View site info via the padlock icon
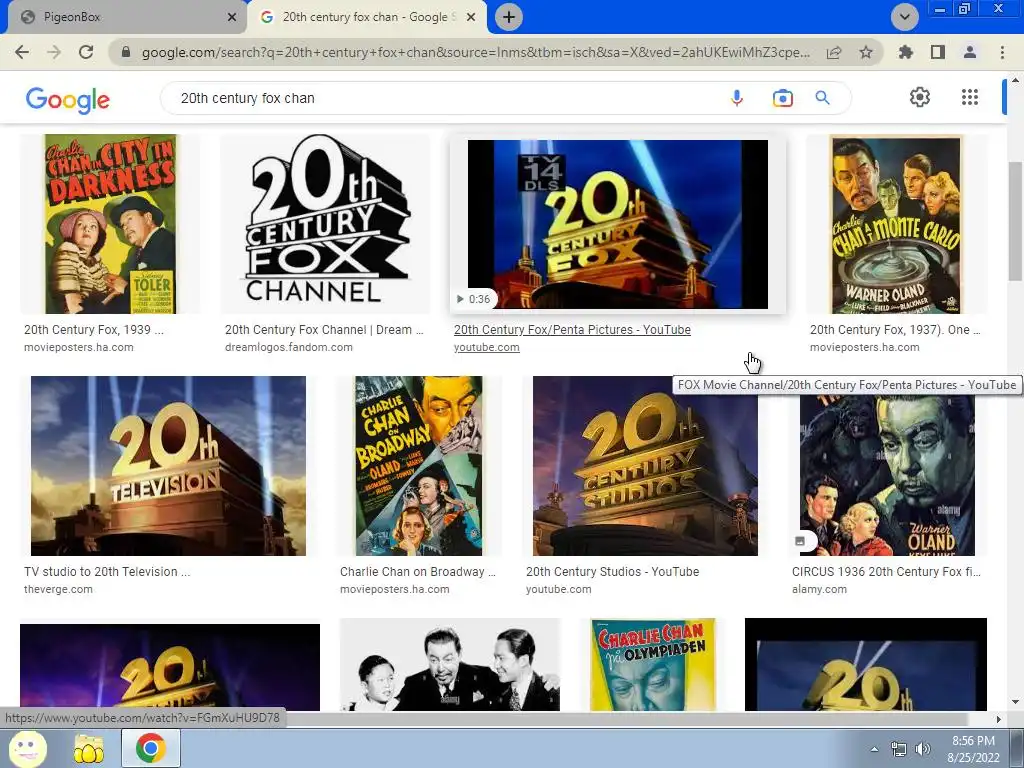The image size is (1024, 768). coord(126,52)
